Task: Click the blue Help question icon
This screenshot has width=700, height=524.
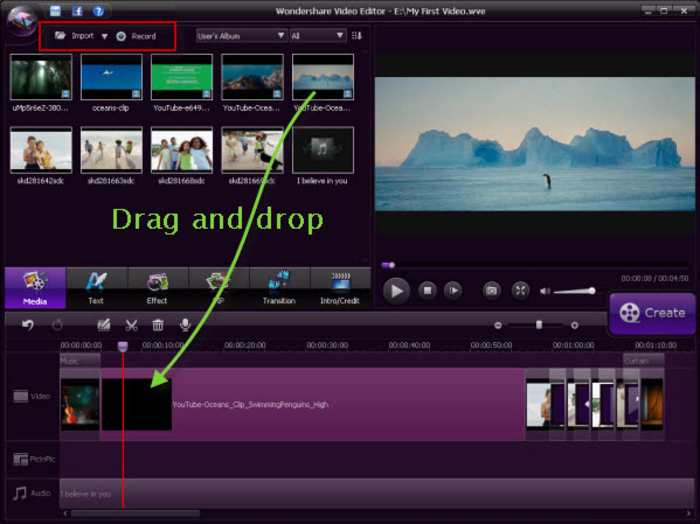Action: point(98,11)
